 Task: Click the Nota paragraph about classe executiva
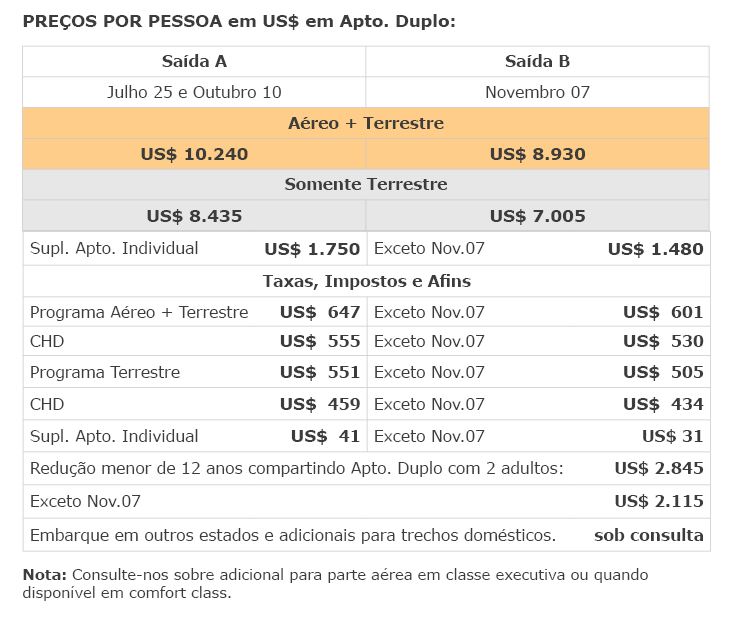[335, 583]
